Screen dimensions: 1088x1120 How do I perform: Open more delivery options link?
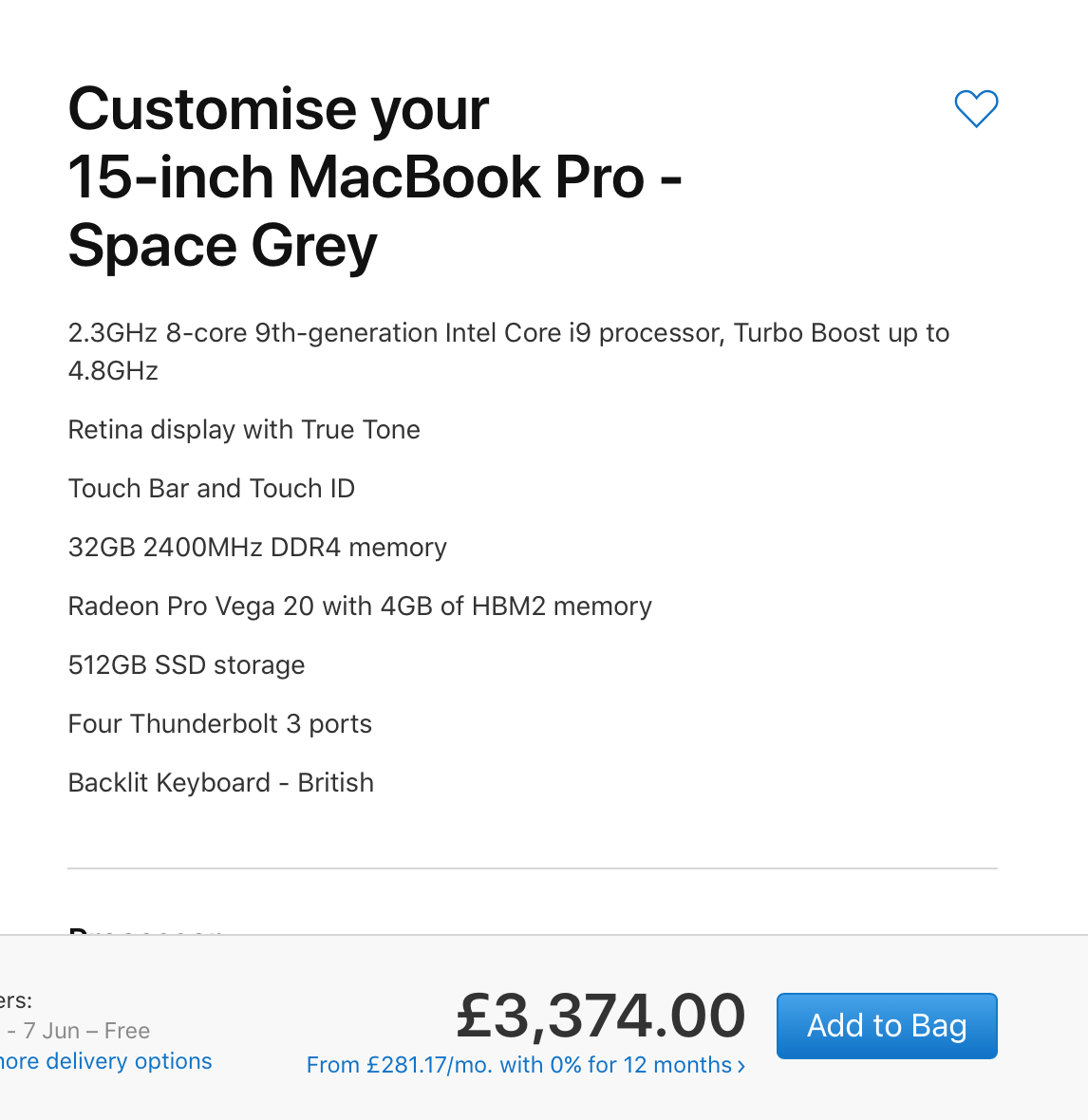[x=106, y=1060]
